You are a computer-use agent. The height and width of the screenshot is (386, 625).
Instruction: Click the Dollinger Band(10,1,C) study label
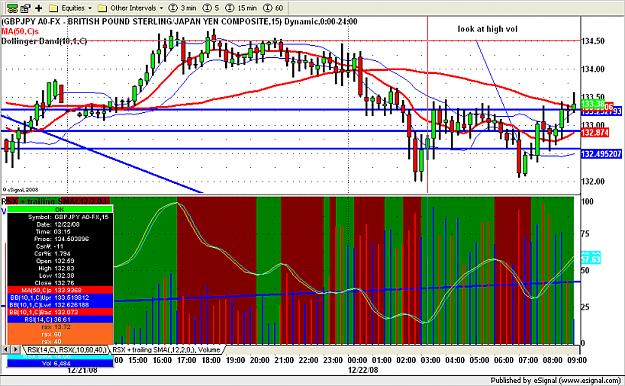coord(44,41)
